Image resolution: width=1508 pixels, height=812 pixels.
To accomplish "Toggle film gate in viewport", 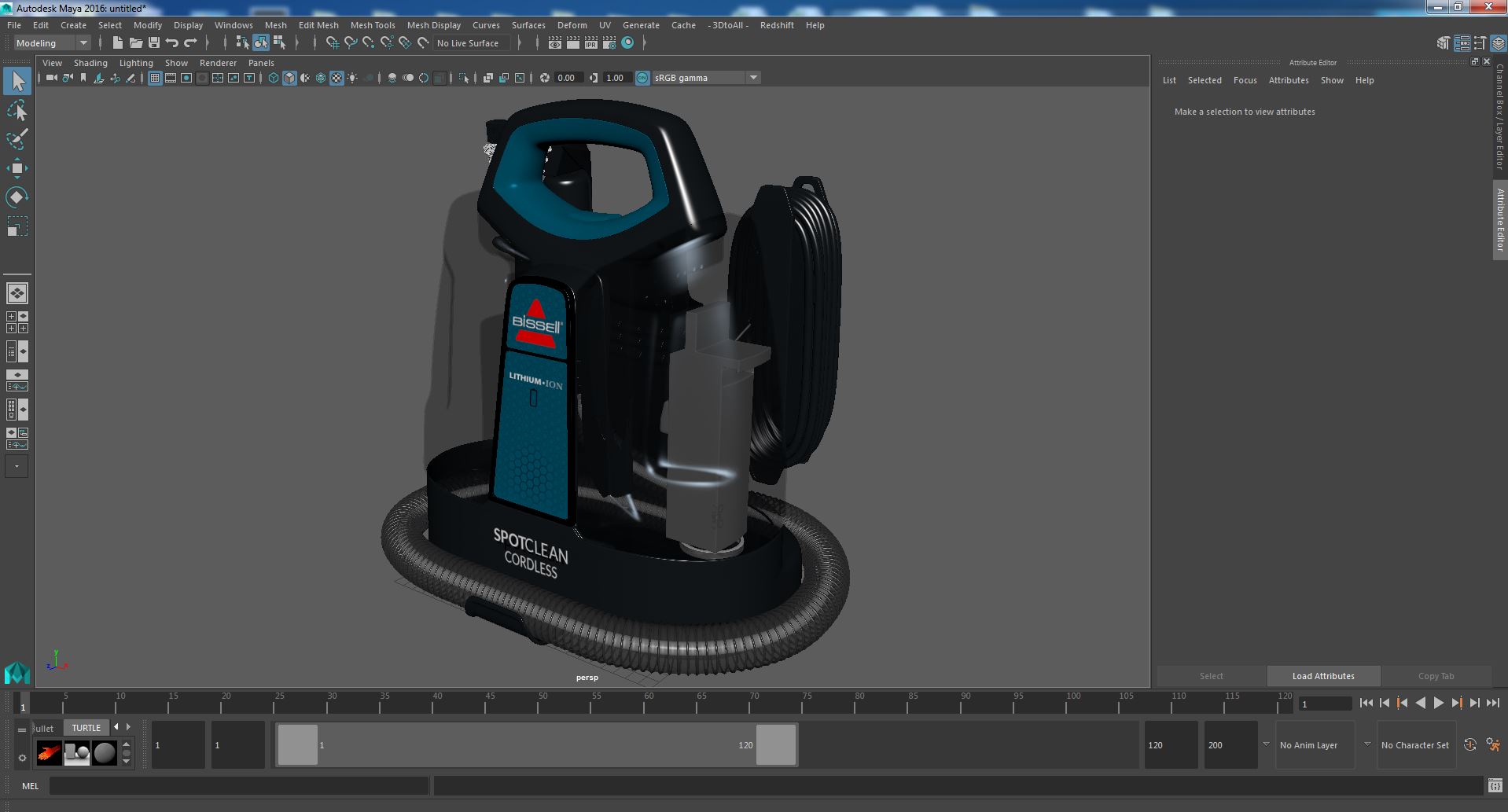I will point(171,78).
